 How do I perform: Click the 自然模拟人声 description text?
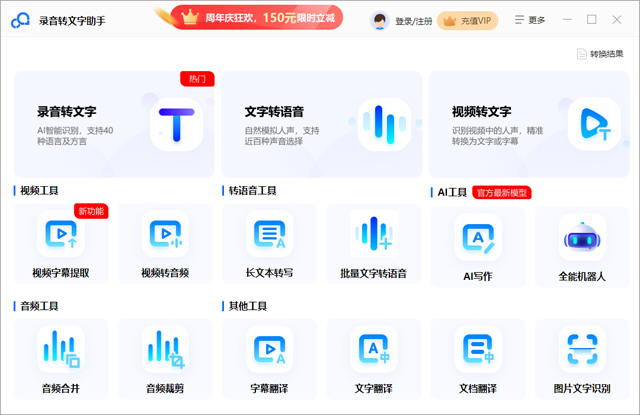pyautogui.click(x=282, y=136)
